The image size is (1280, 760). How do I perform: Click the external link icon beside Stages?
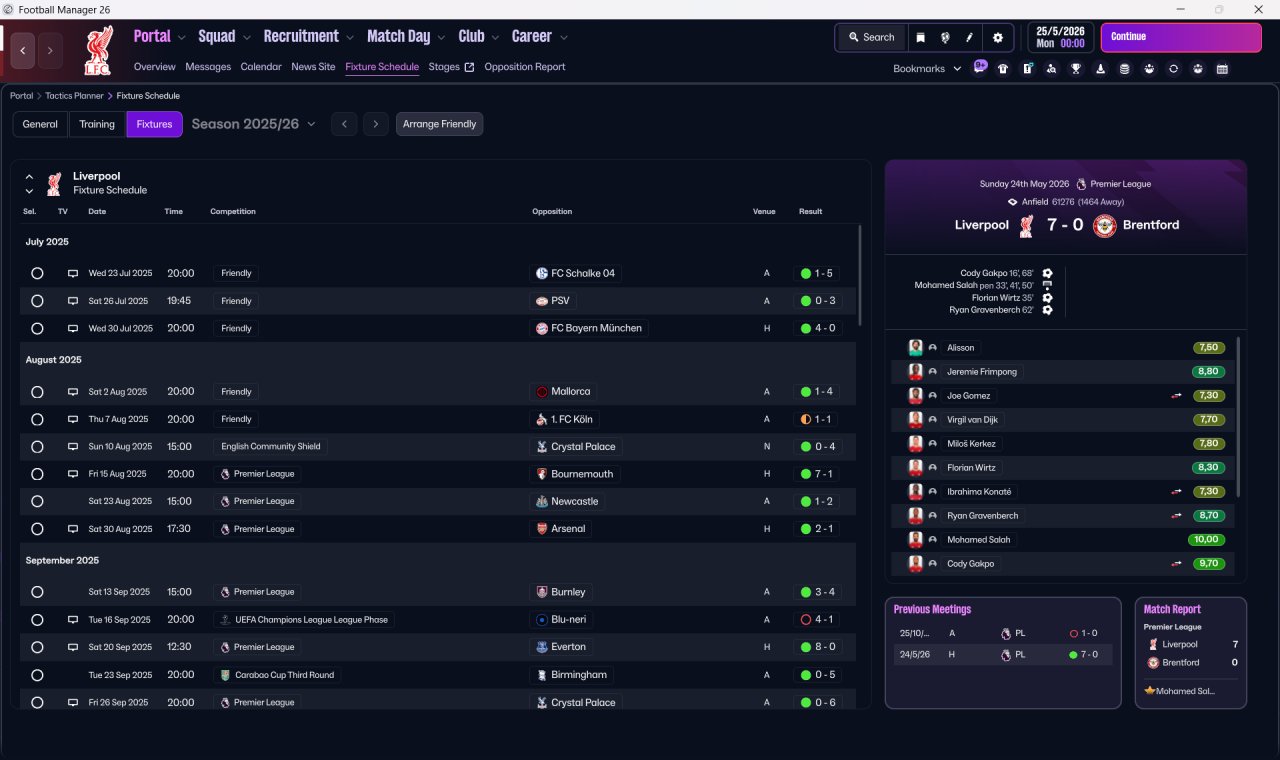pyautogui.click(x=470, y=67)
